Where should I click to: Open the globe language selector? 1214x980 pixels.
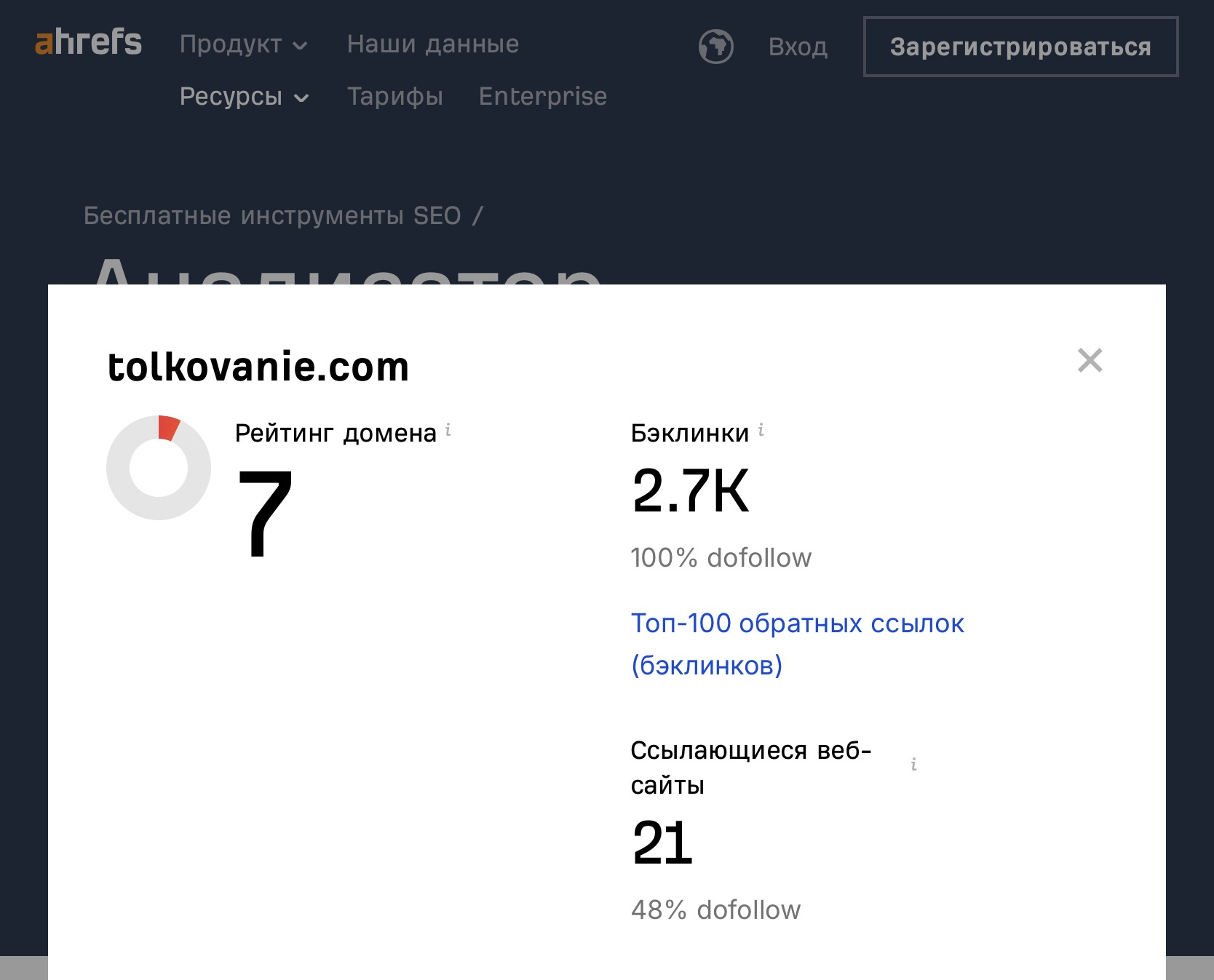[x=716, y=47]
